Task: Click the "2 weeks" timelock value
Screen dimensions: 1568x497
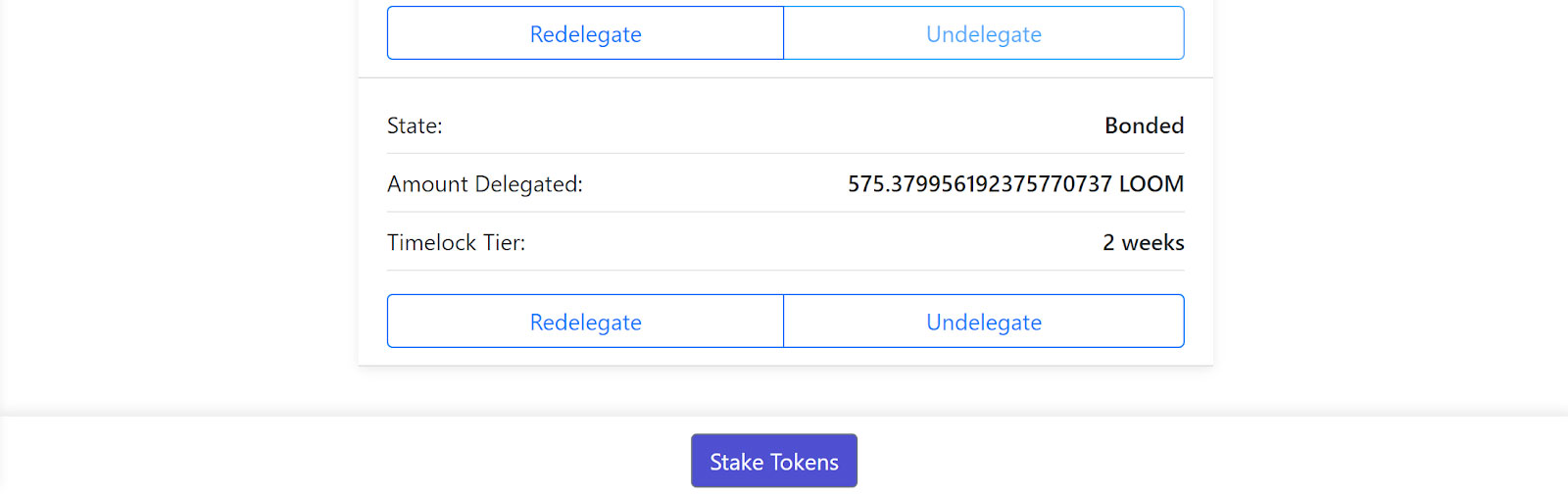Action: coord(1143,242)
